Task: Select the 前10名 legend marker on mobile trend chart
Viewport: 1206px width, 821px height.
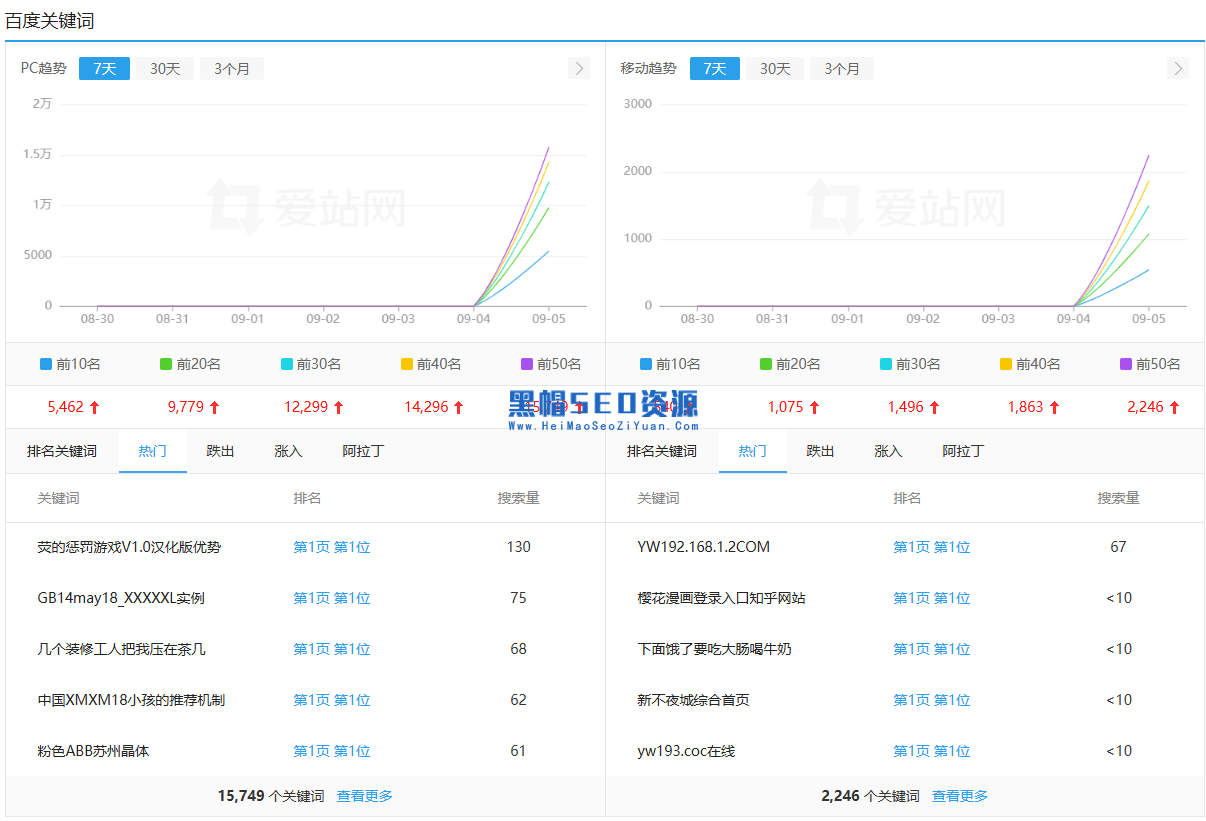Action: 648,363
